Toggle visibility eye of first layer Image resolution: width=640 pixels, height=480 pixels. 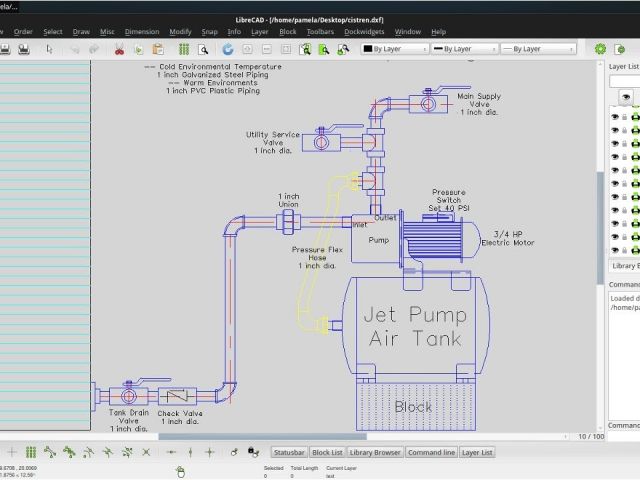[614, 117]
